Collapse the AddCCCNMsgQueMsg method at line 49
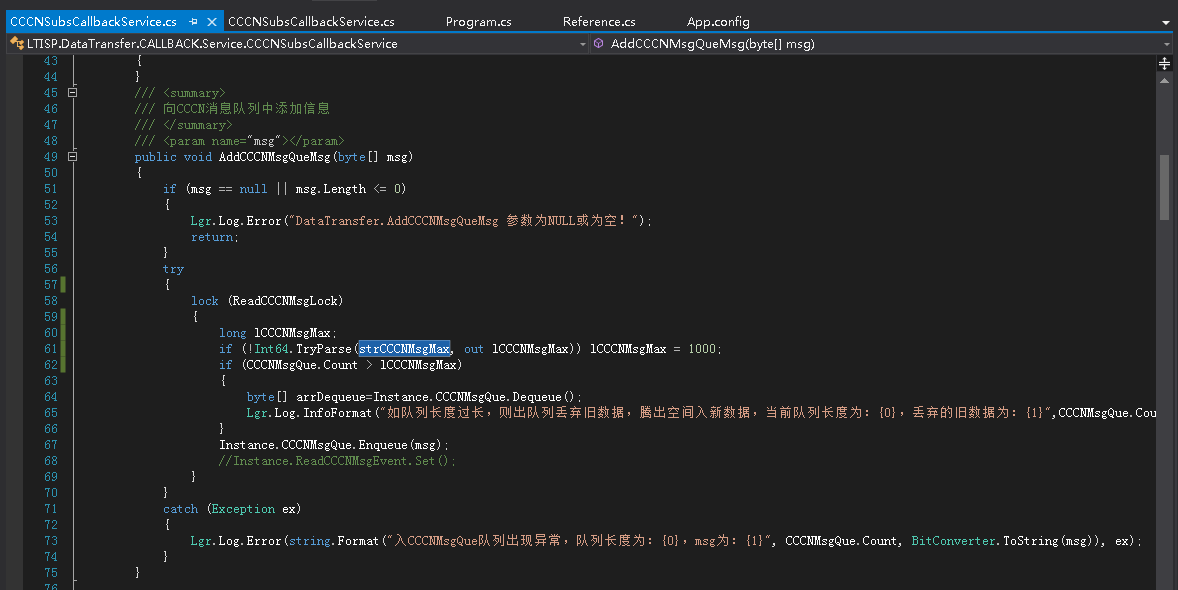This screenshot has height=590, width=1178. tap(72, 156)
